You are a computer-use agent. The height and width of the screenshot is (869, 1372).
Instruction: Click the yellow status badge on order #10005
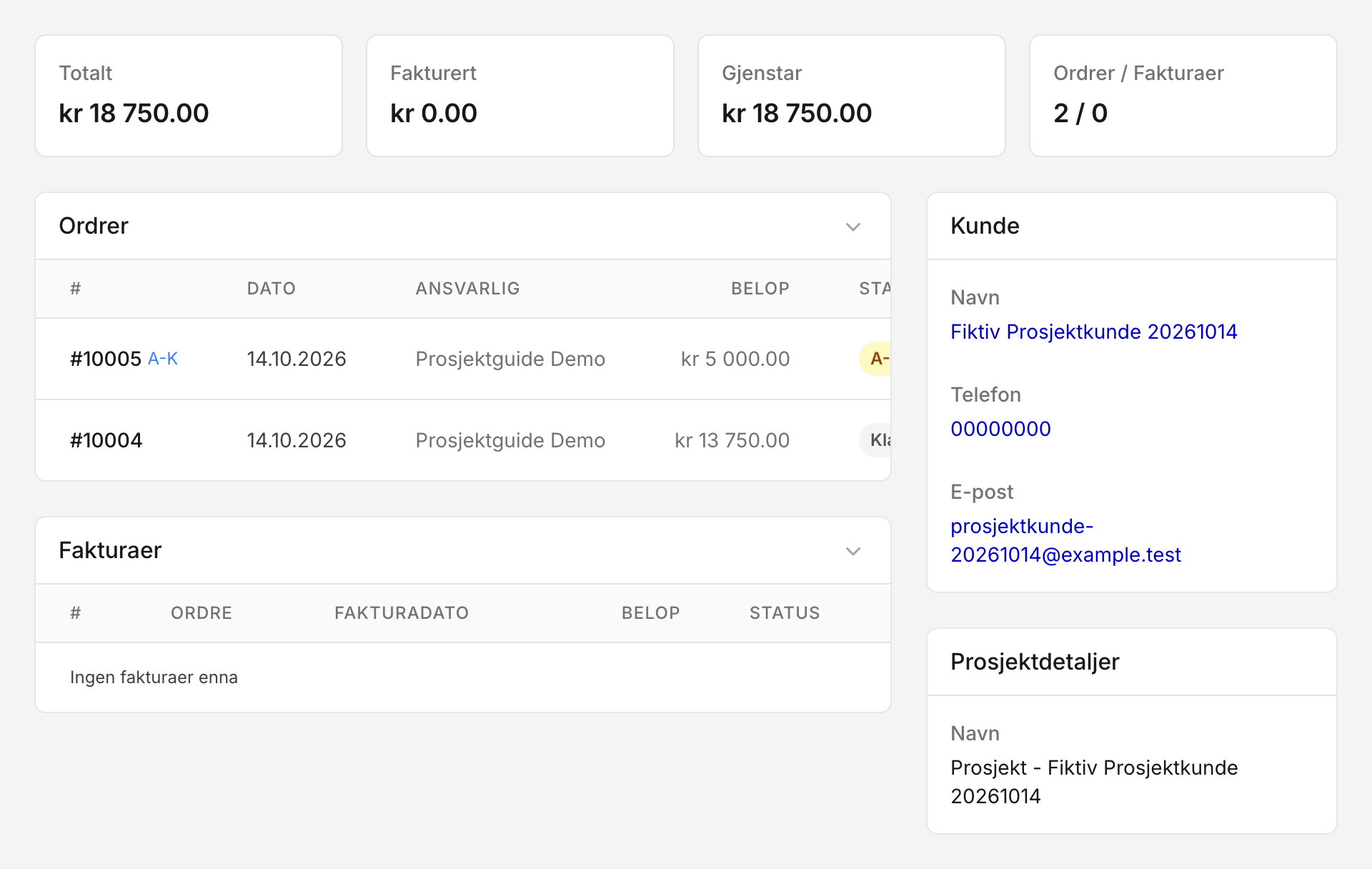pyautogui.click(x=875, y=359)
